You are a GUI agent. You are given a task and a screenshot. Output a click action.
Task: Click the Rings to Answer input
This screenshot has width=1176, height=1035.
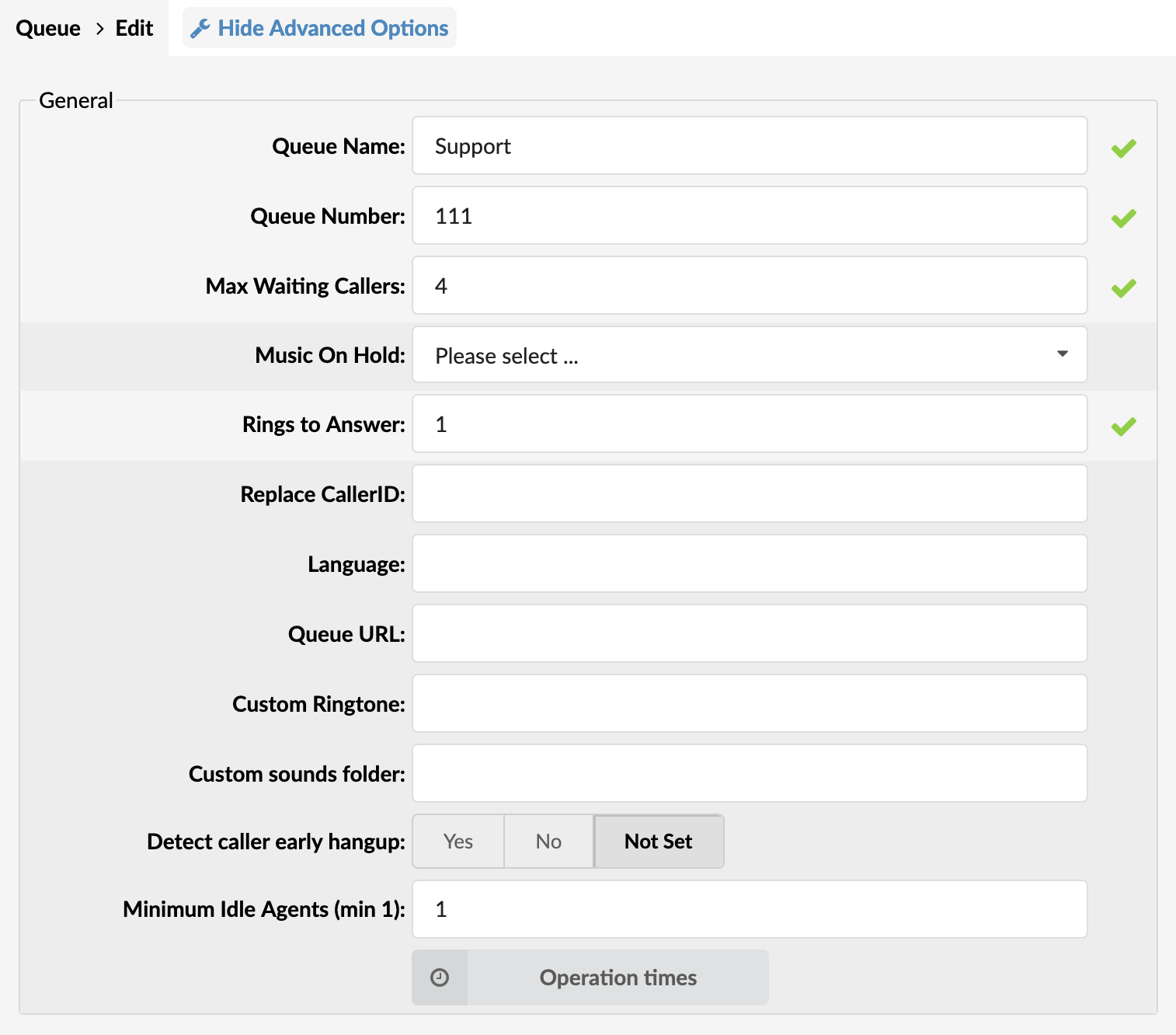(x=750, y=423)
